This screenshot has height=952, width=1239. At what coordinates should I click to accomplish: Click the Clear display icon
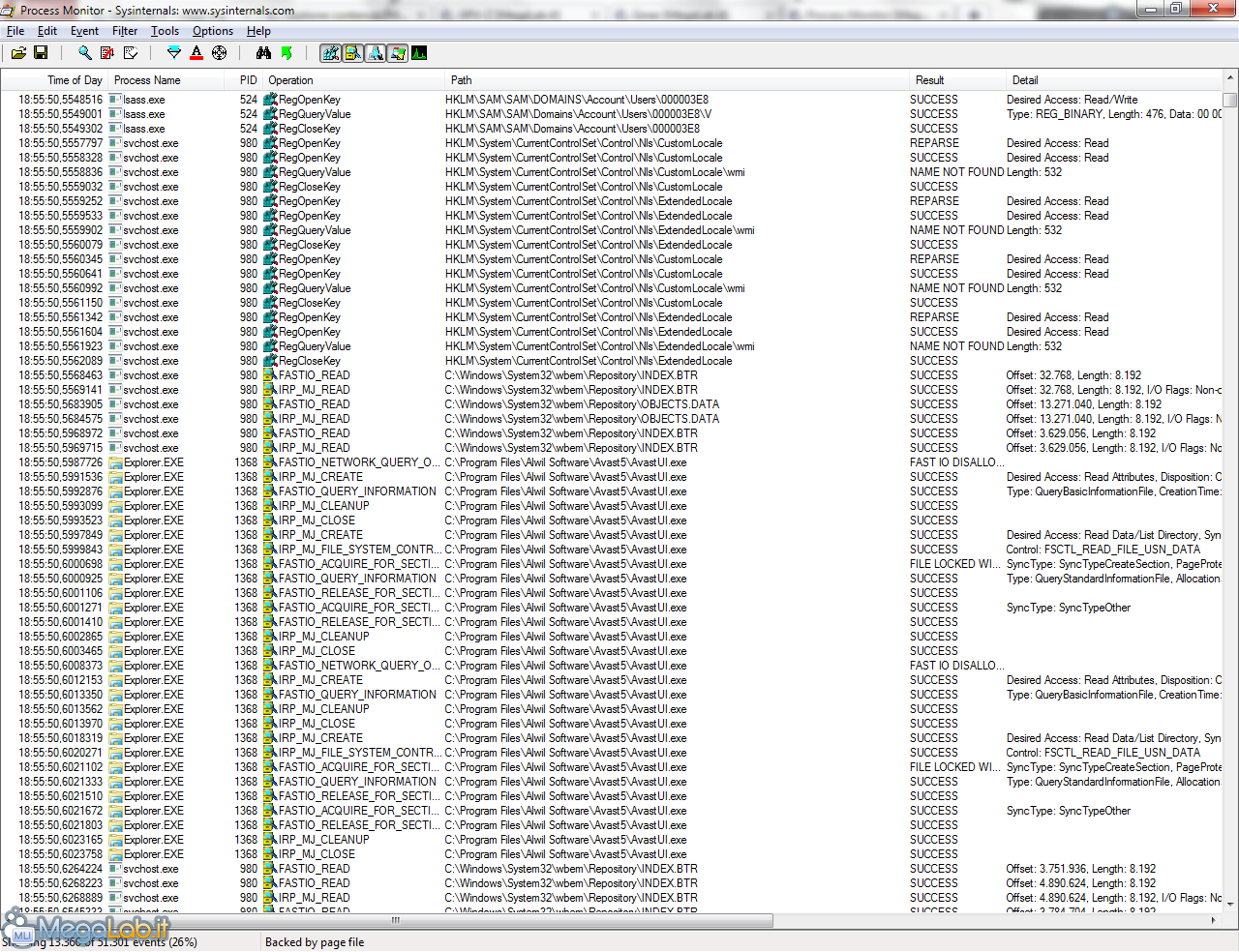point(131,53)
